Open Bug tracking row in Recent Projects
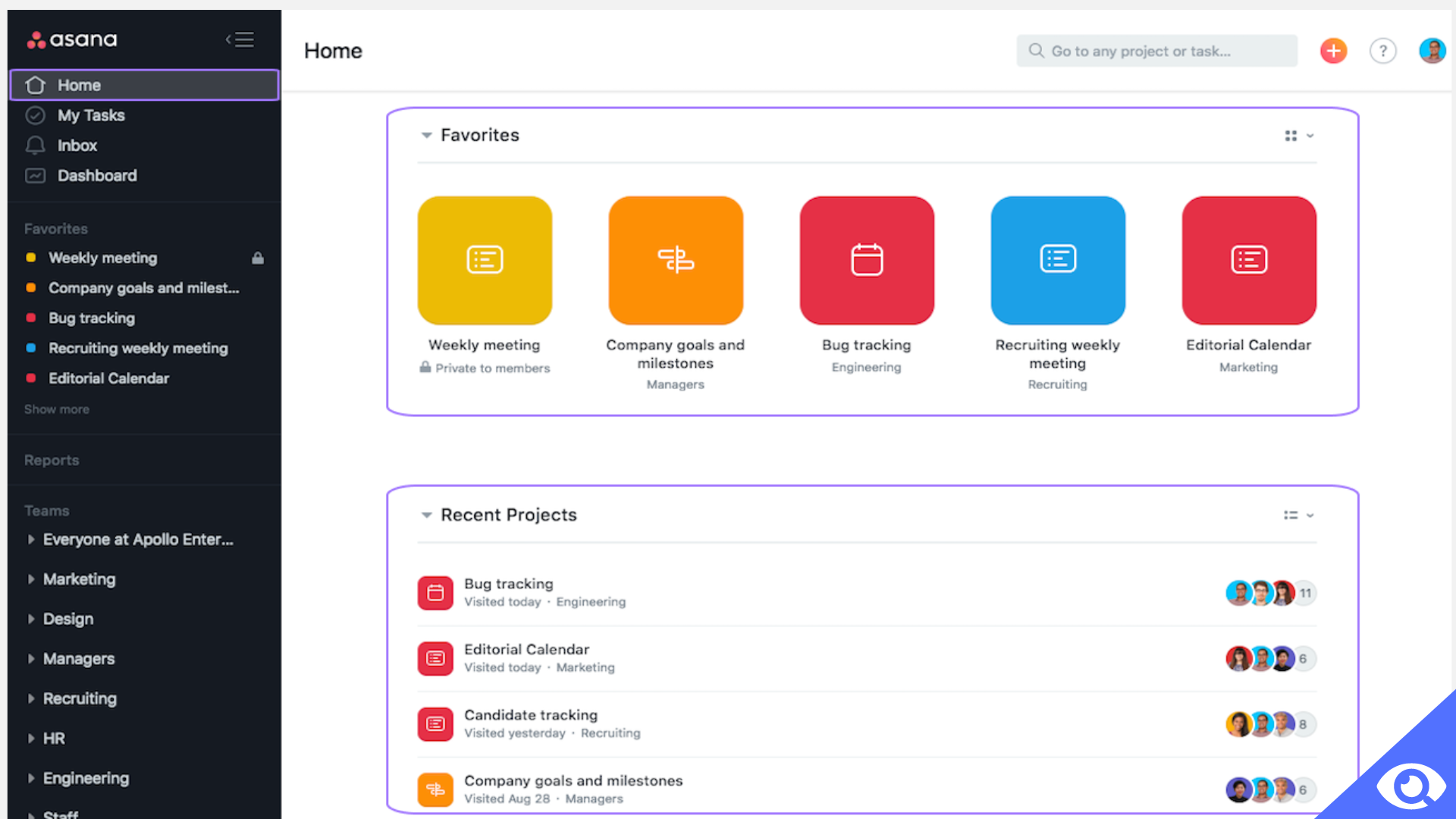 coord(867,593)
